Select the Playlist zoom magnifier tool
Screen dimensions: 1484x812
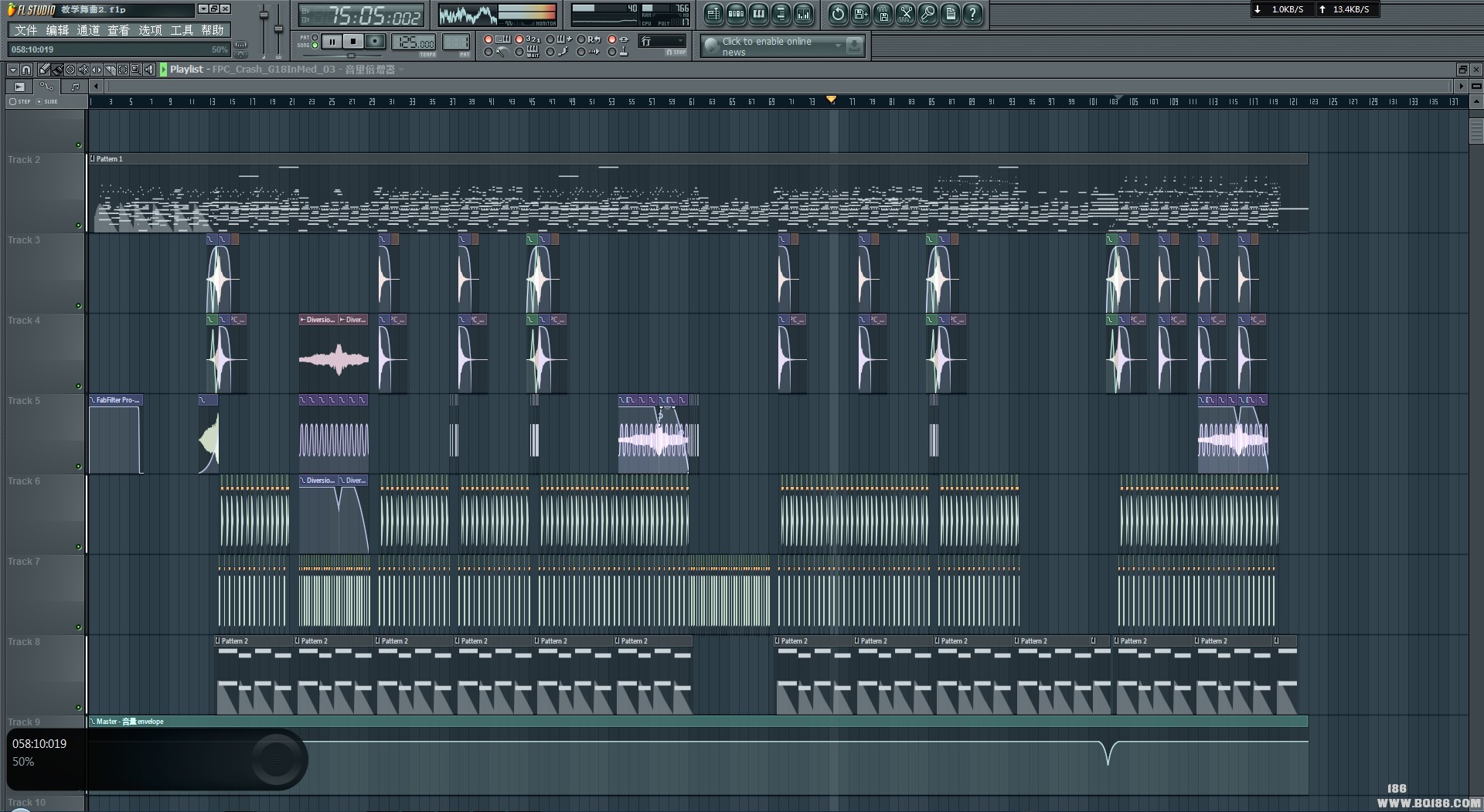(136, 70)
